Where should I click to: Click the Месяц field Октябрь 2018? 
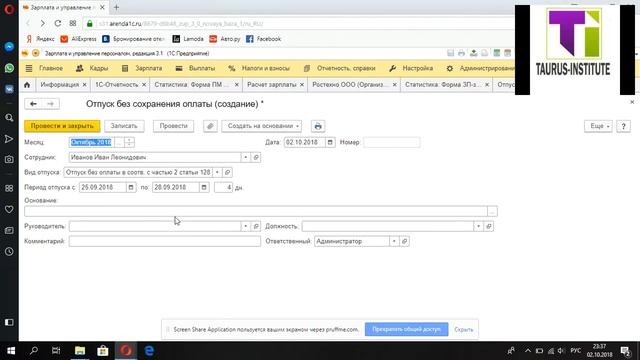click(x=91, y=142)
